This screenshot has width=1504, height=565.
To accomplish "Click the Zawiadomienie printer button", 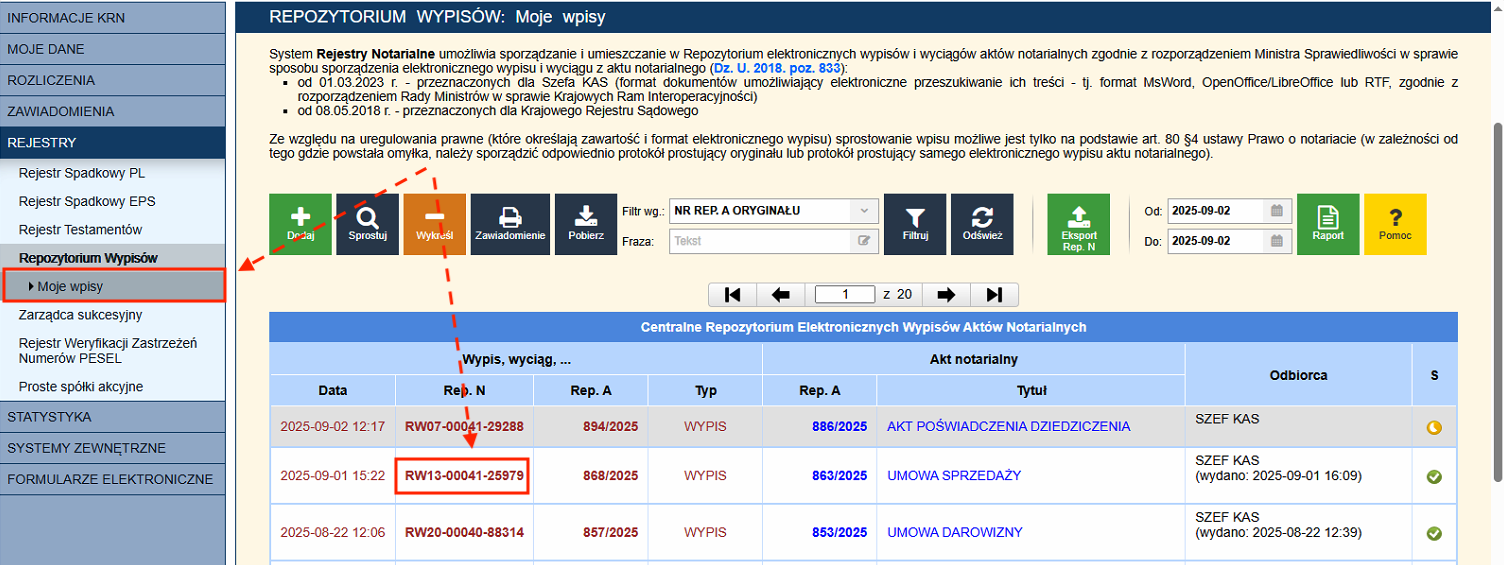I will pyautogui.click(x=510, y=224).
